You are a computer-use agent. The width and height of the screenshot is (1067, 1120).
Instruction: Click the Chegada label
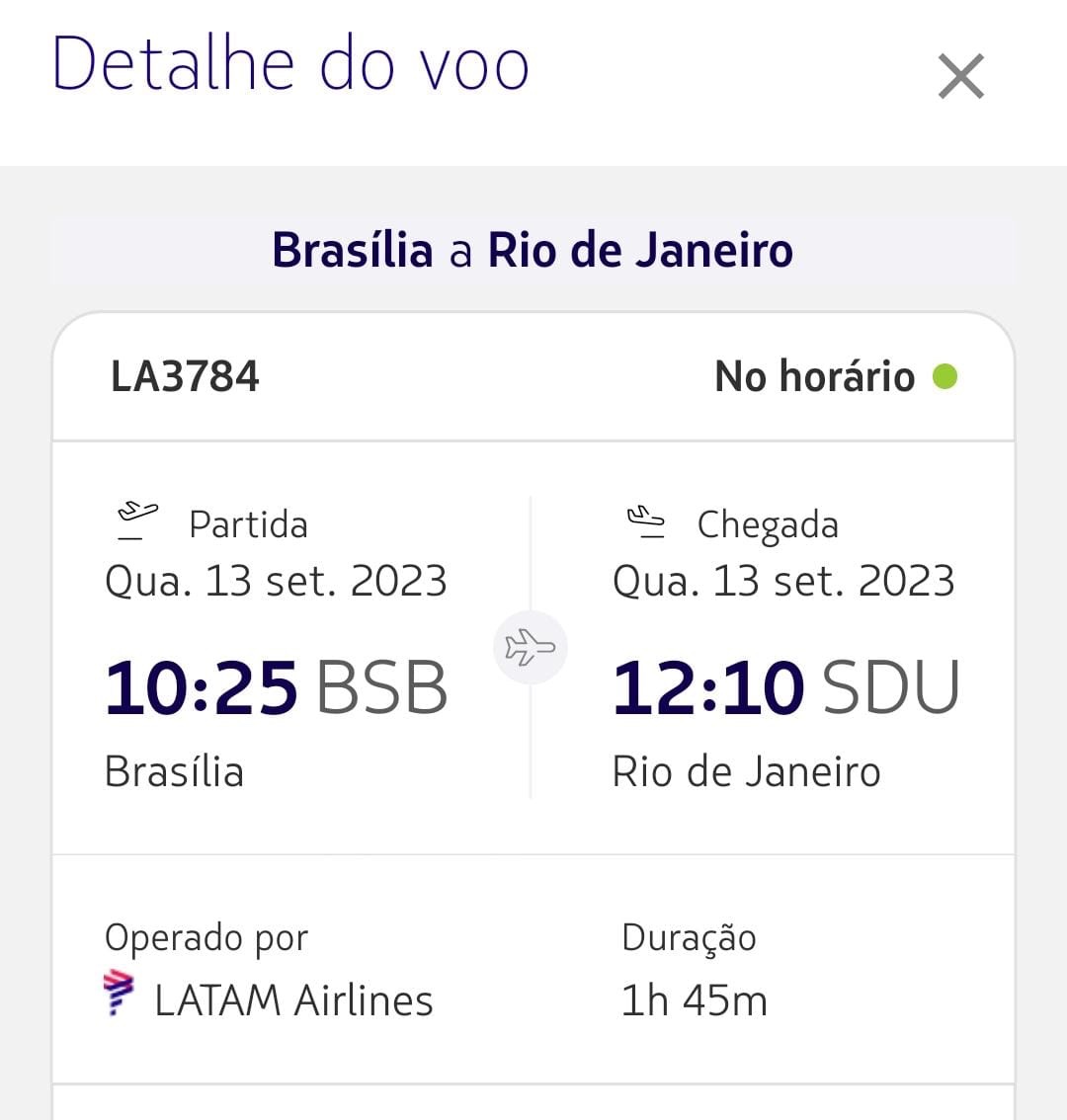coord(768,524)
